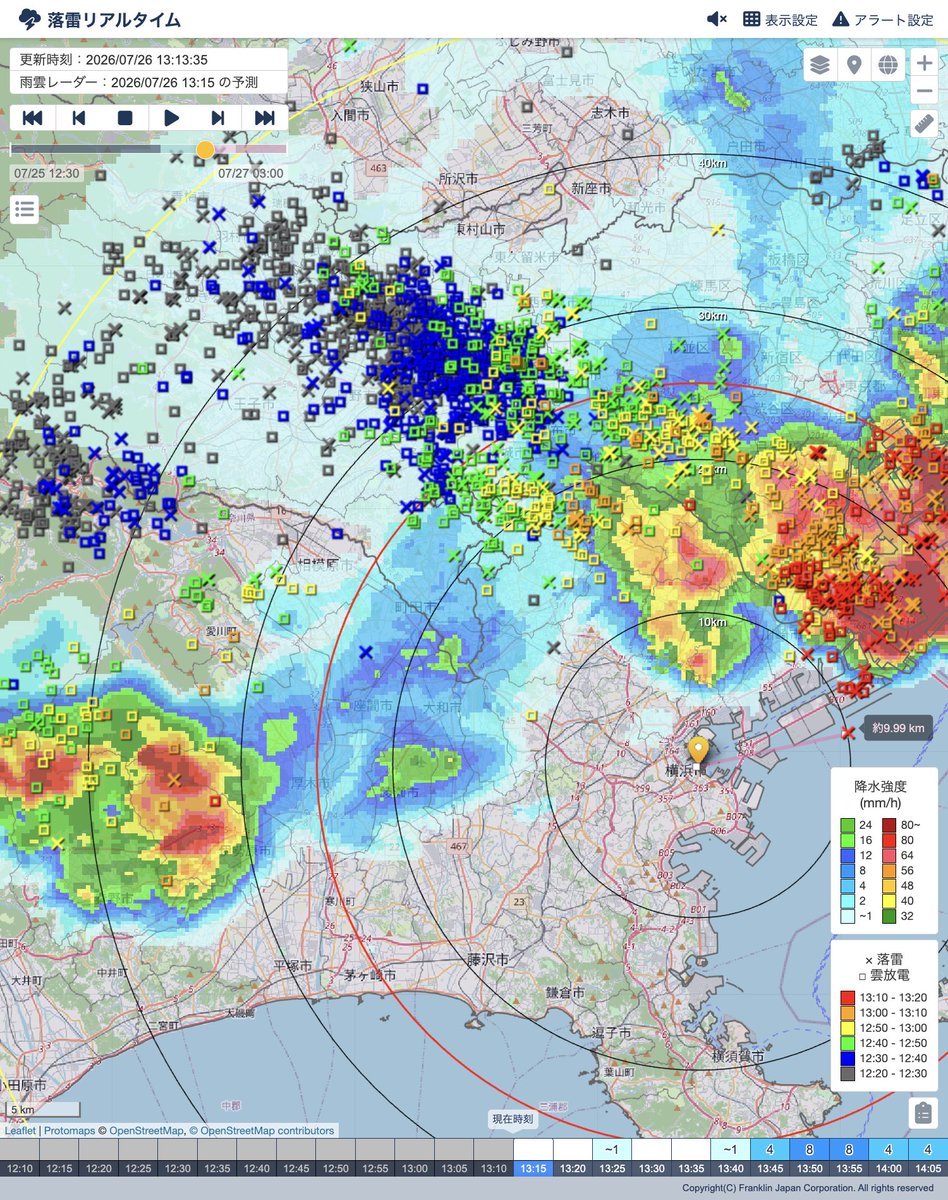Open the globe map-type button
948x1200 pixels.
pos(886,66)
